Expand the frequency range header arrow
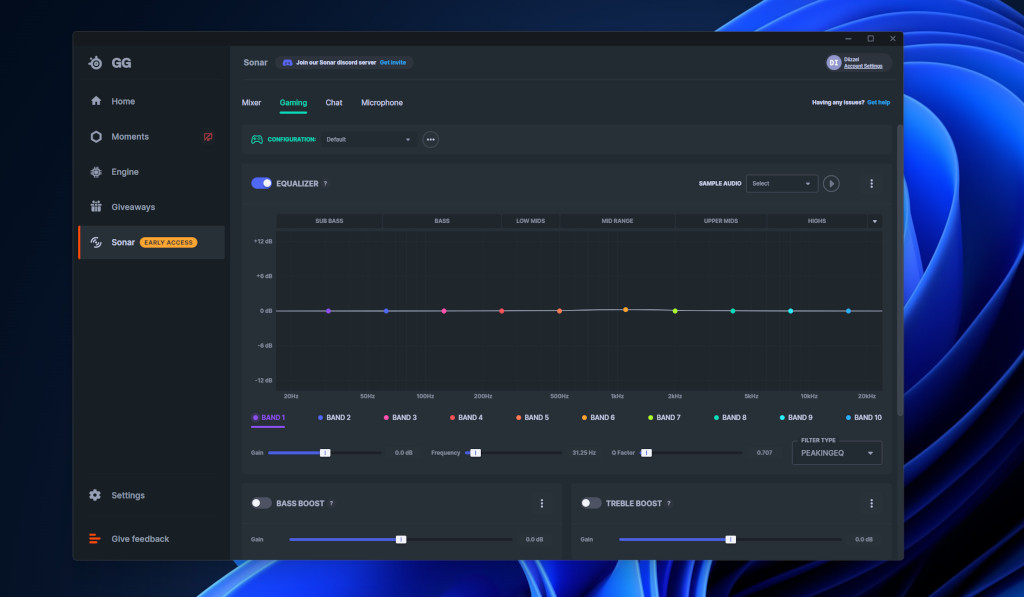The image size is (1024, 597). [874, 221]
